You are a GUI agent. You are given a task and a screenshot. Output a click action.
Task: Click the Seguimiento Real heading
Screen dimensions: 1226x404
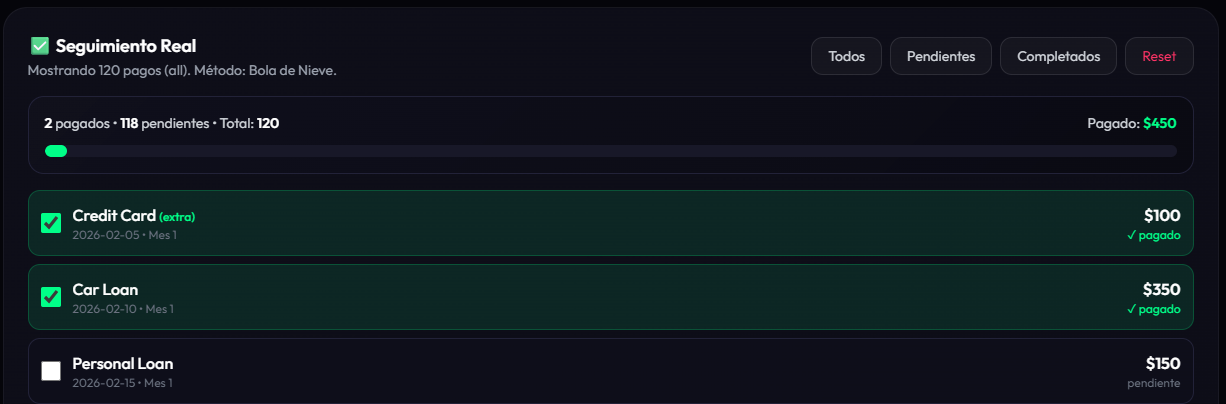(126, 46)
